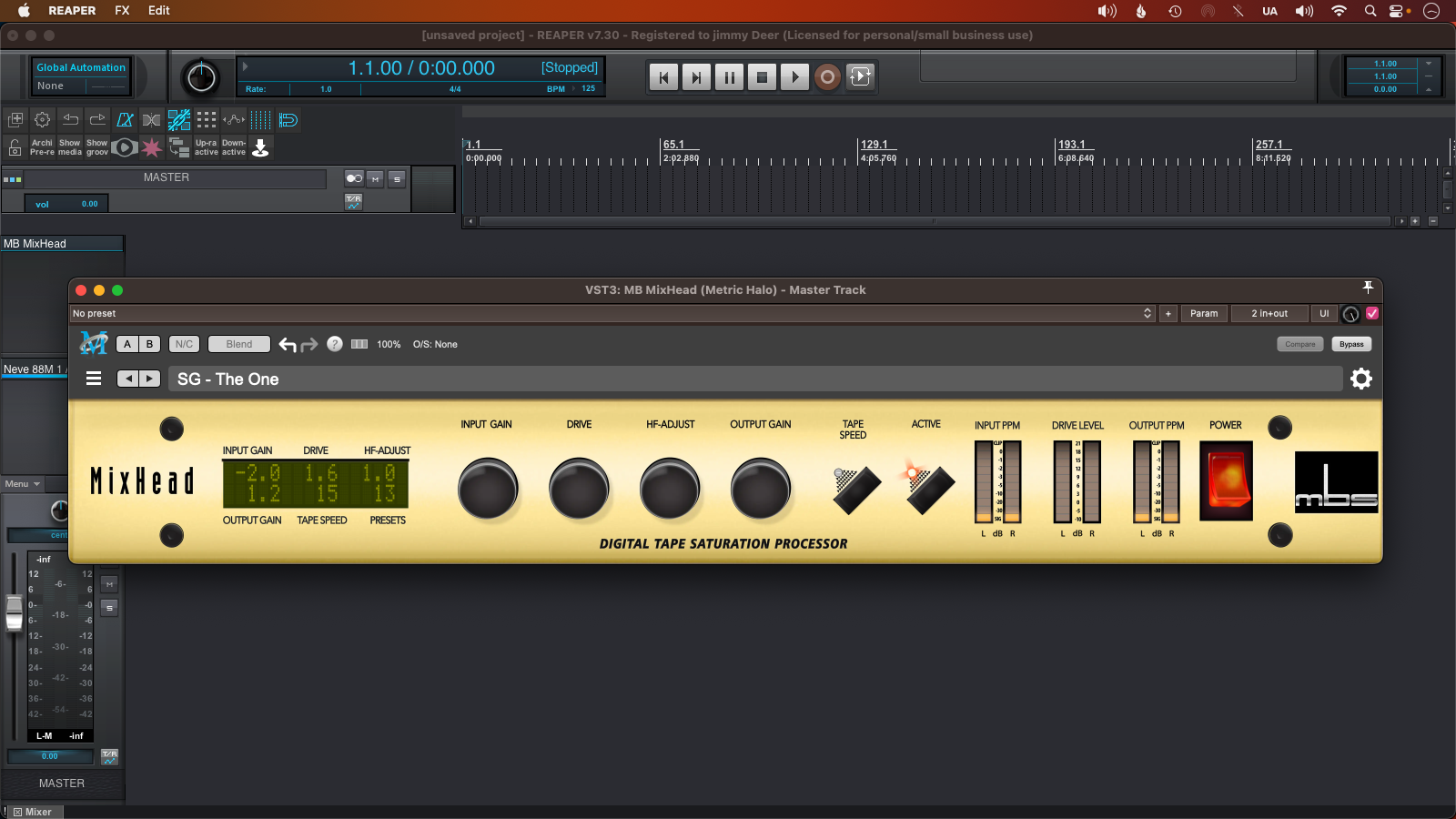This screenshot has width=1456, height=819.
Task: Open Global Automation None dropdown
Action: (x=82, y=86)
